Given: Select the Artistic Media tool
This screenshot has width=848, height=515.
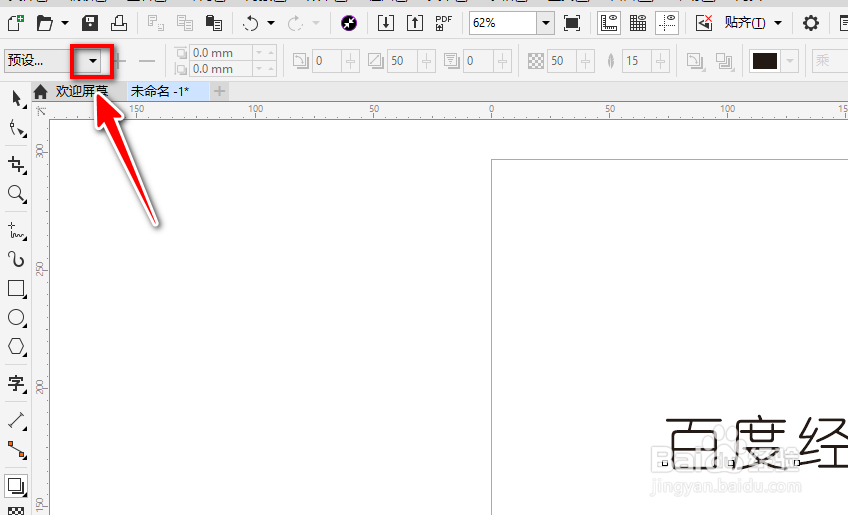Looking at the screenshot, I should (17, 259).
